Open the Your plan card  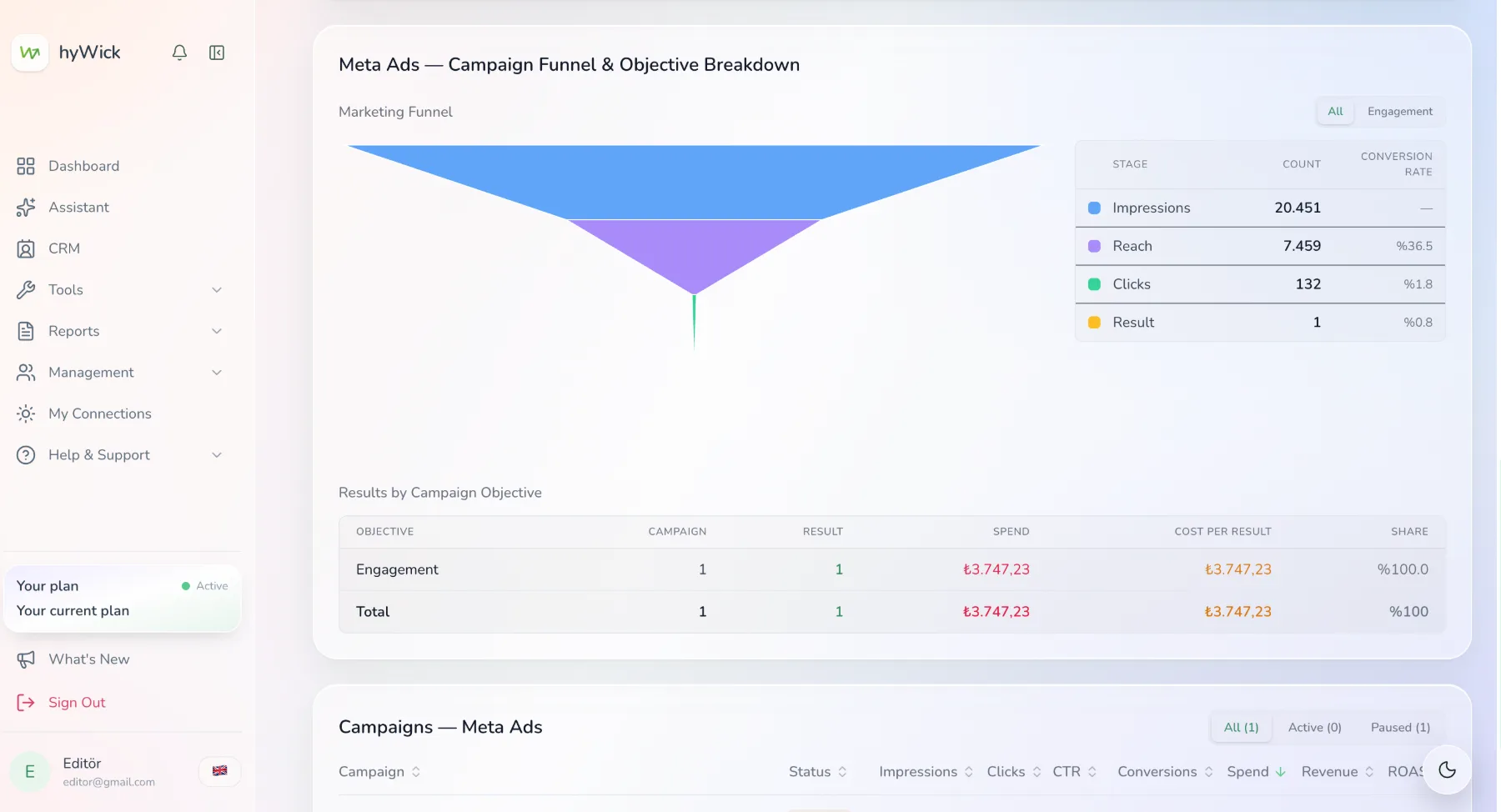click(122, 599)
